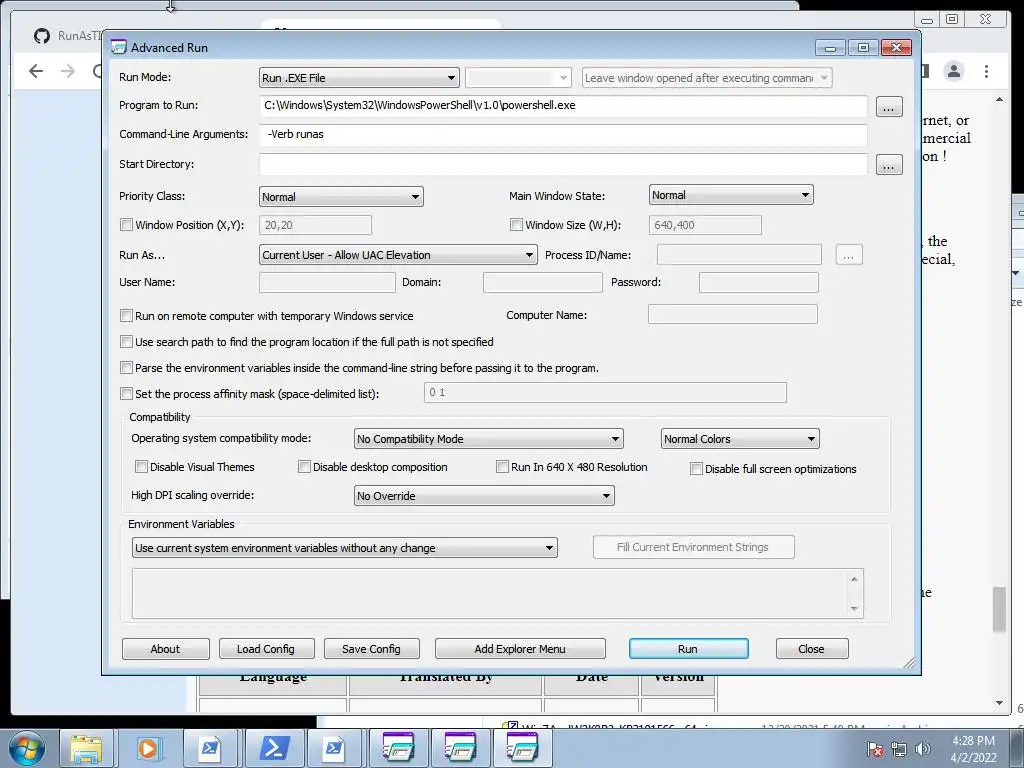Click the Save Config button

371,649
